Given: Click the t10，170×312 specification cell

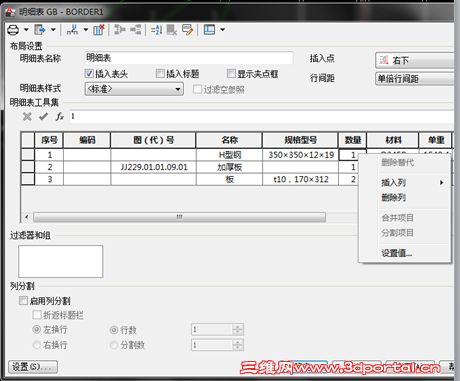Looking at the screenshot, I should tap(300, 179).
